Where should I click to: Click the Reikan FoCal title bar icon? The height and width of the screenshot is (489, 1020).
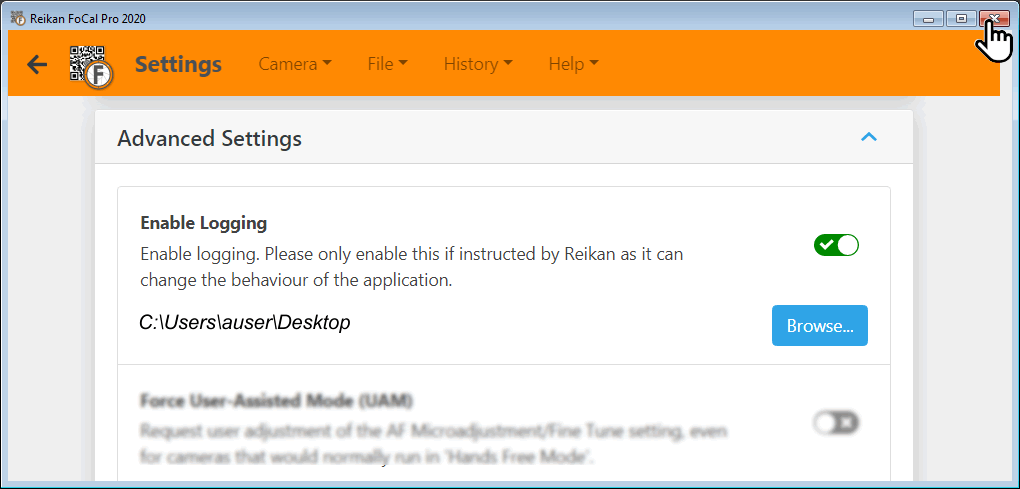[18, 18]
